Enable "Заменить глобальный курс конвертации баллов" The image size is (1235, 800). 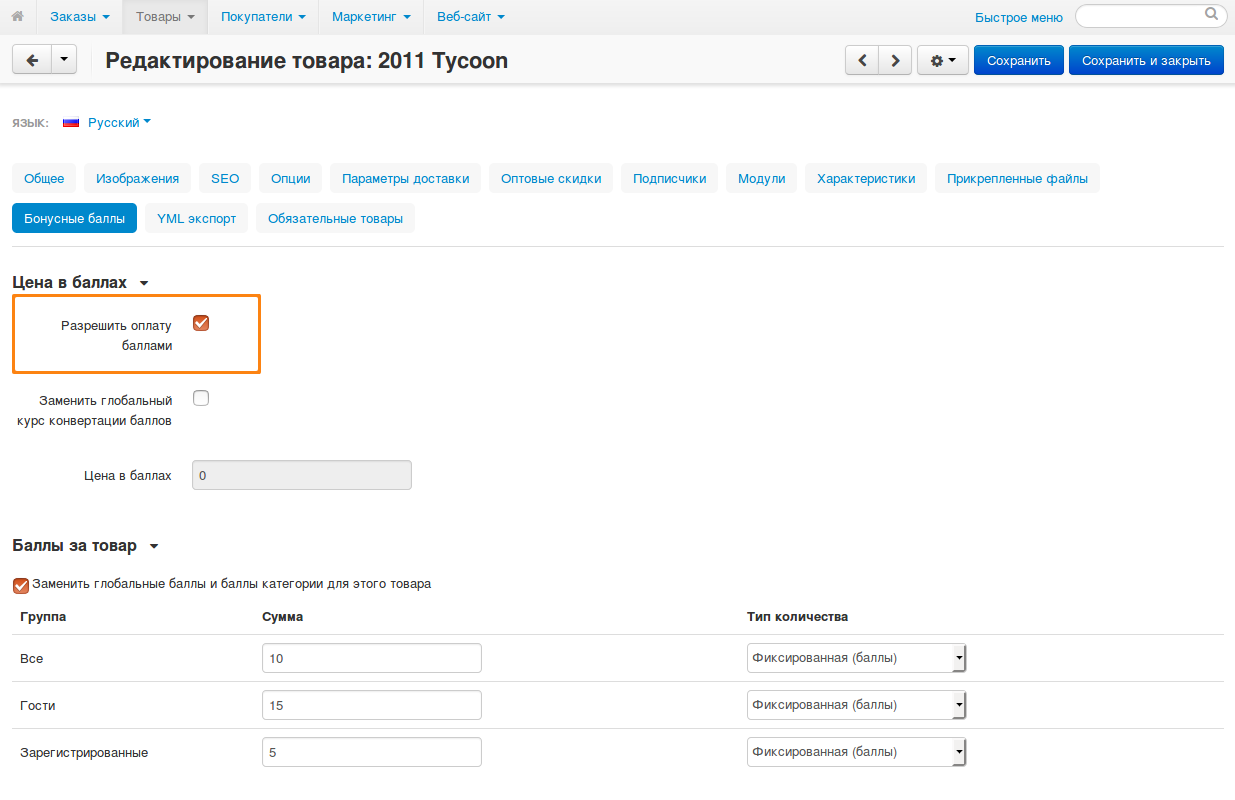coord(201,398)
